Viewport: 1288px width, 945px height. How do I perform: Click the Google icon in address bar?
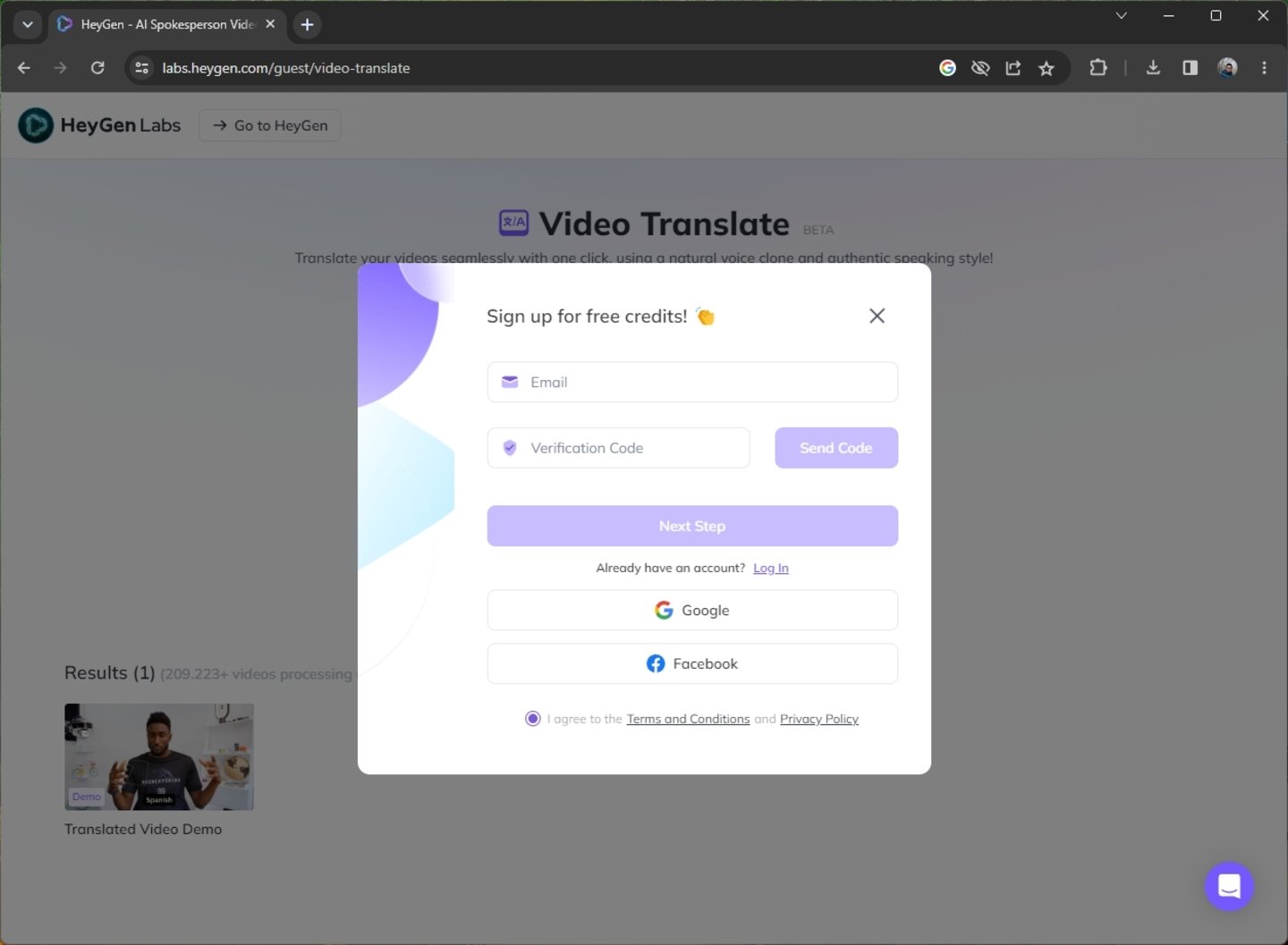[947, 68]
